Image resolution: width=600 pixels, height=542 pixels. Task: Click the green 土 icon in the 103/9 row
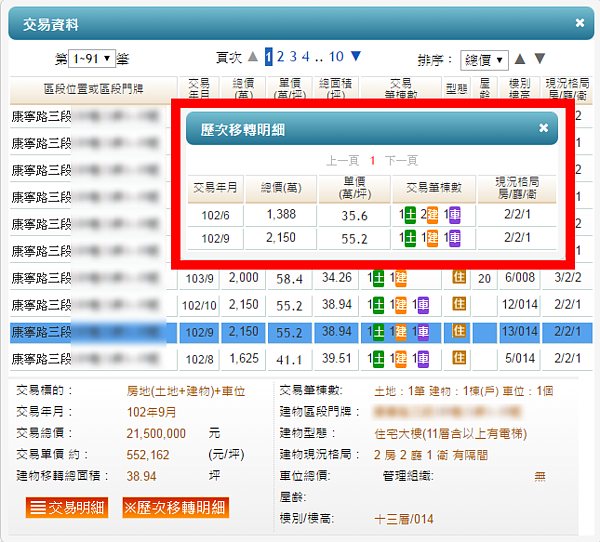tap(378, 278)
